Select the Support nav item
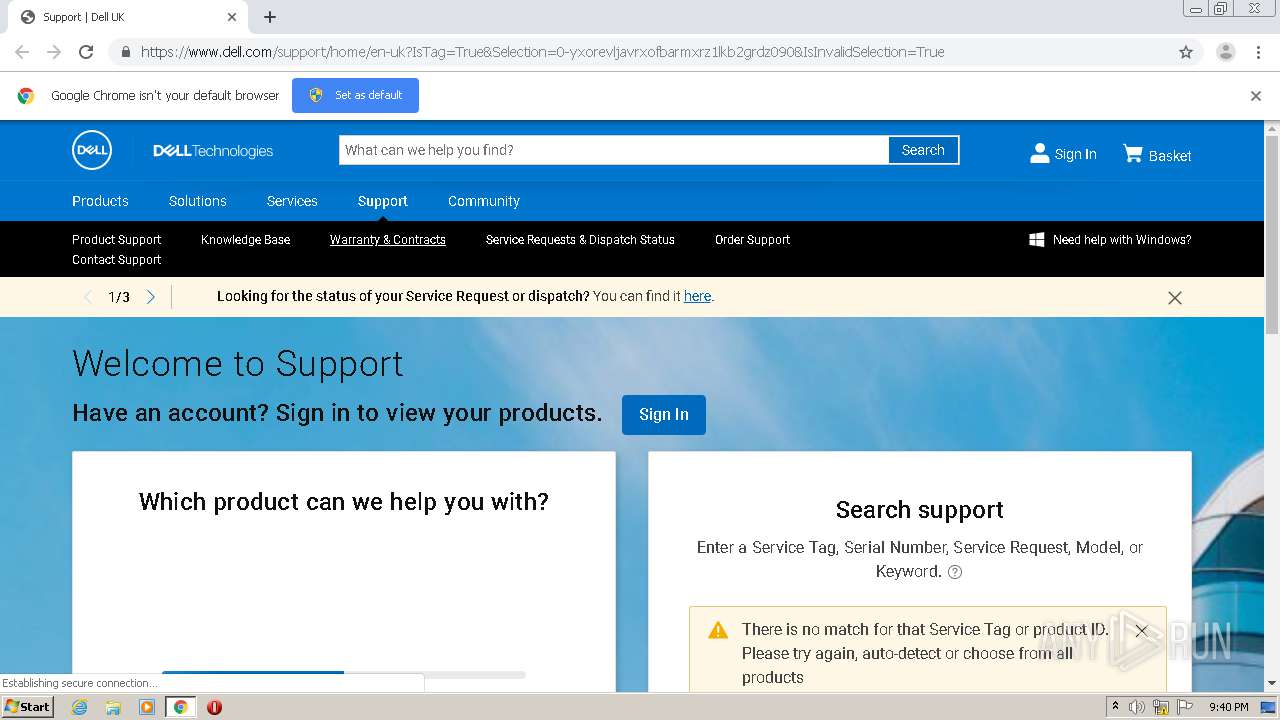 (383, 201)
